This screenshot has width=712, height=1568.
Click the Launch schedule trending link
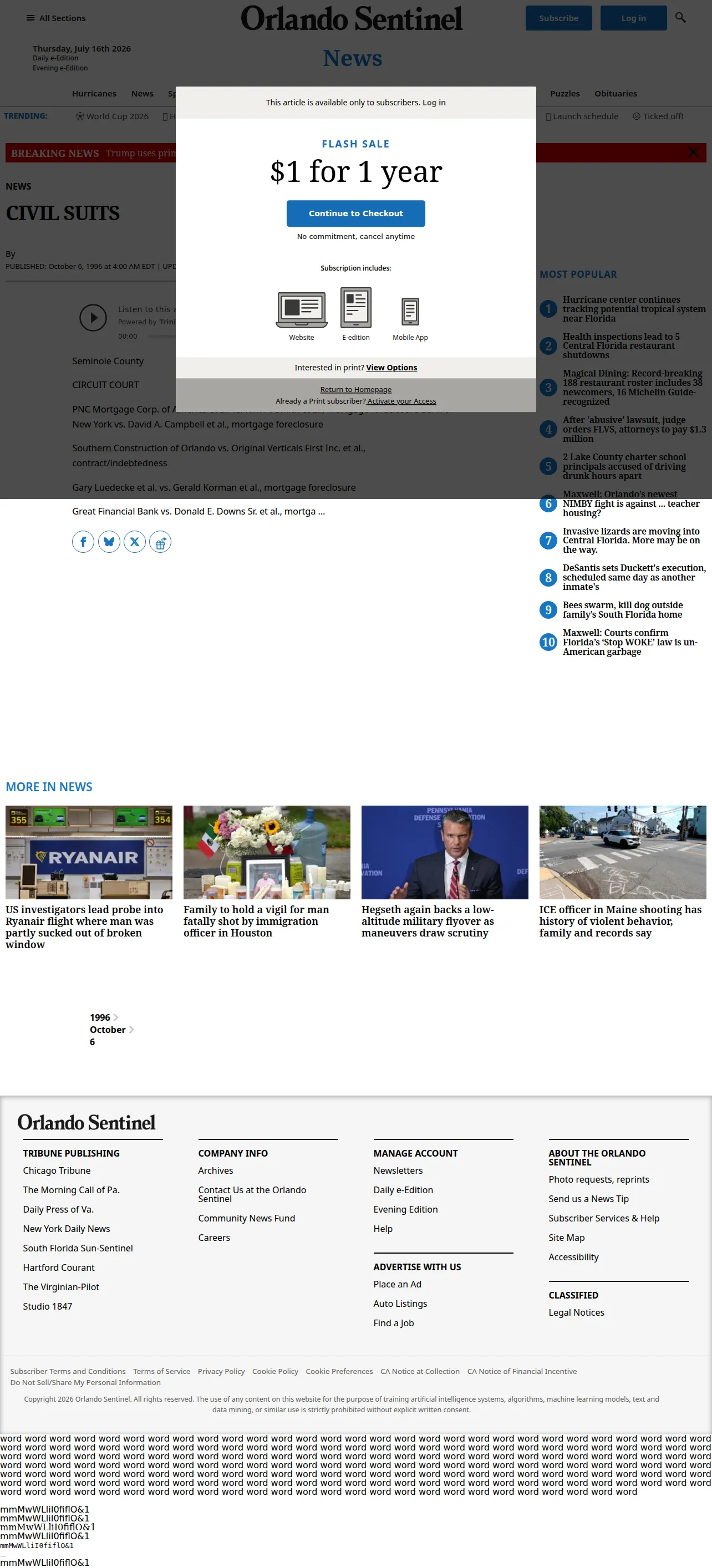click(x=582, y=116)
